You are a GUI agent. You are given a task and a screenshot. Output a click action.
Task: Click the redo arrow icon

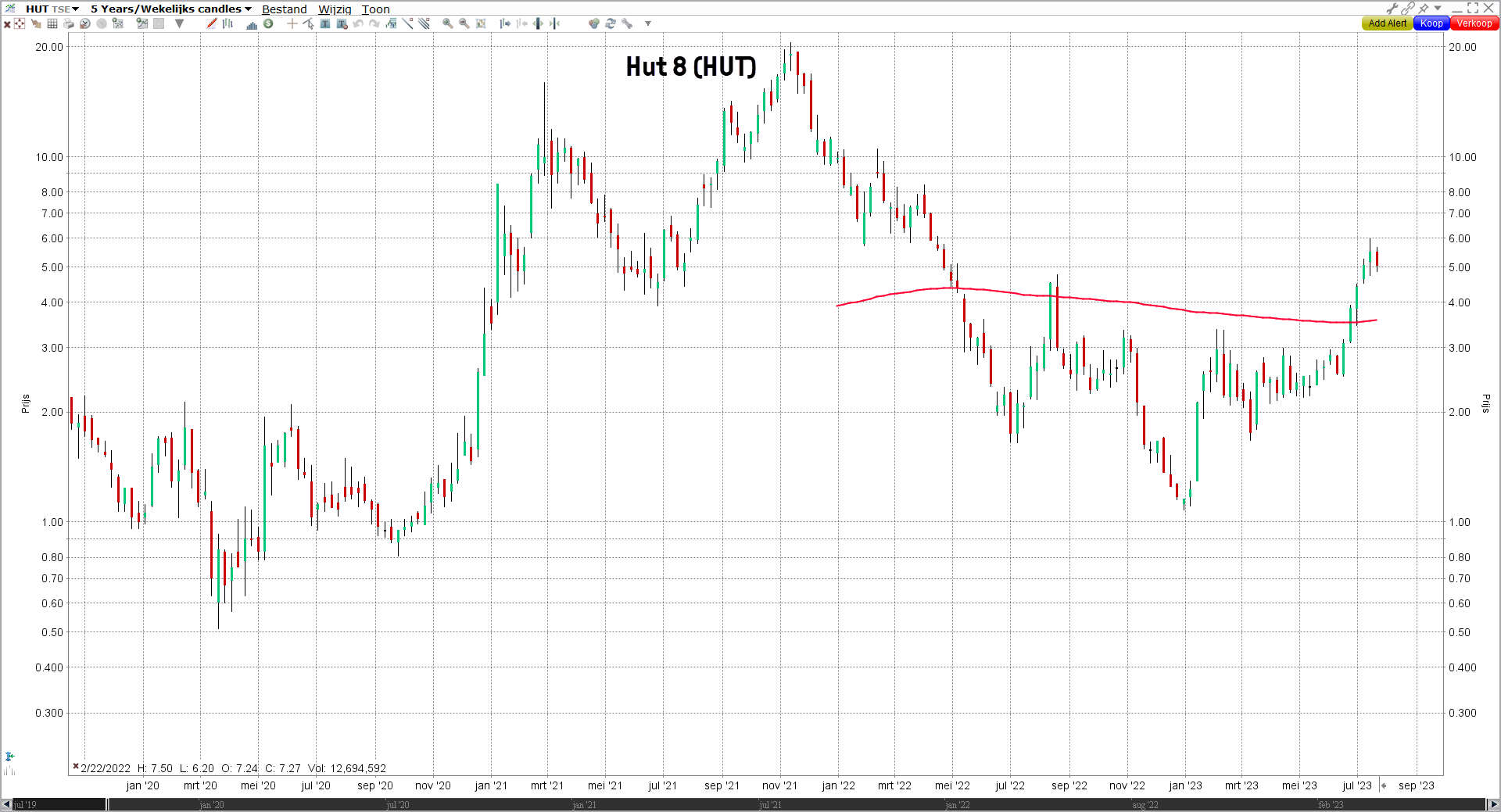(374, 23)
